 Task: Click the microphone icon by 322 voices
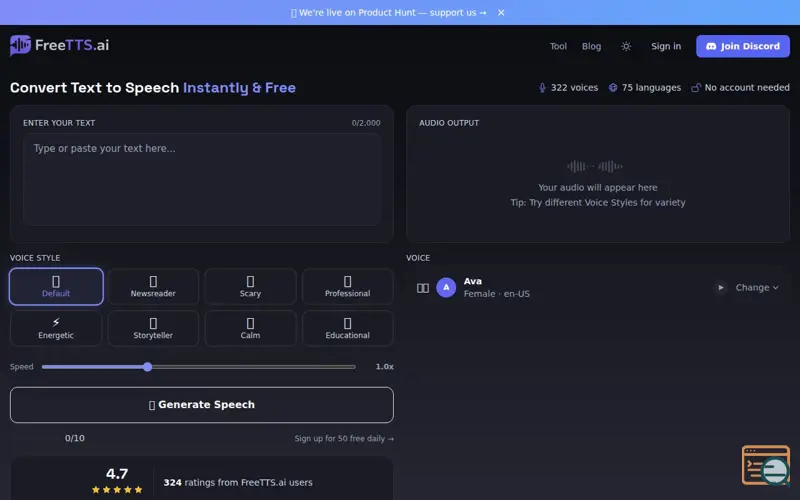click(542, 88)
